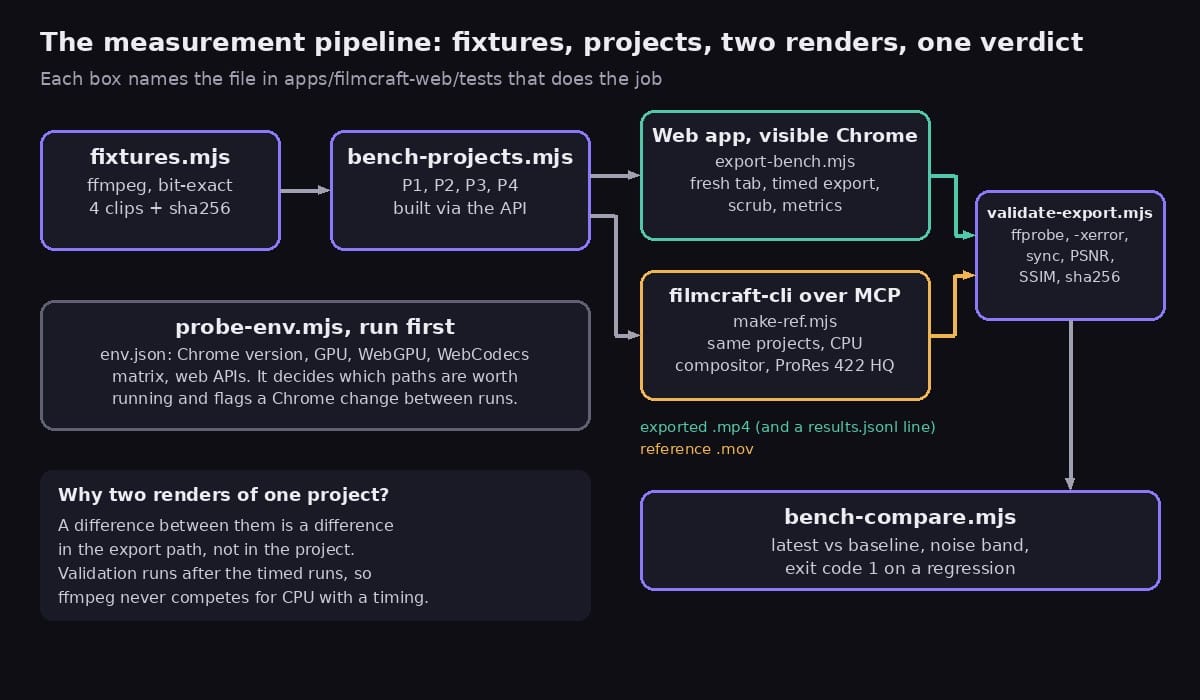Click "fresh tab, timed export," line

(785, 183)
